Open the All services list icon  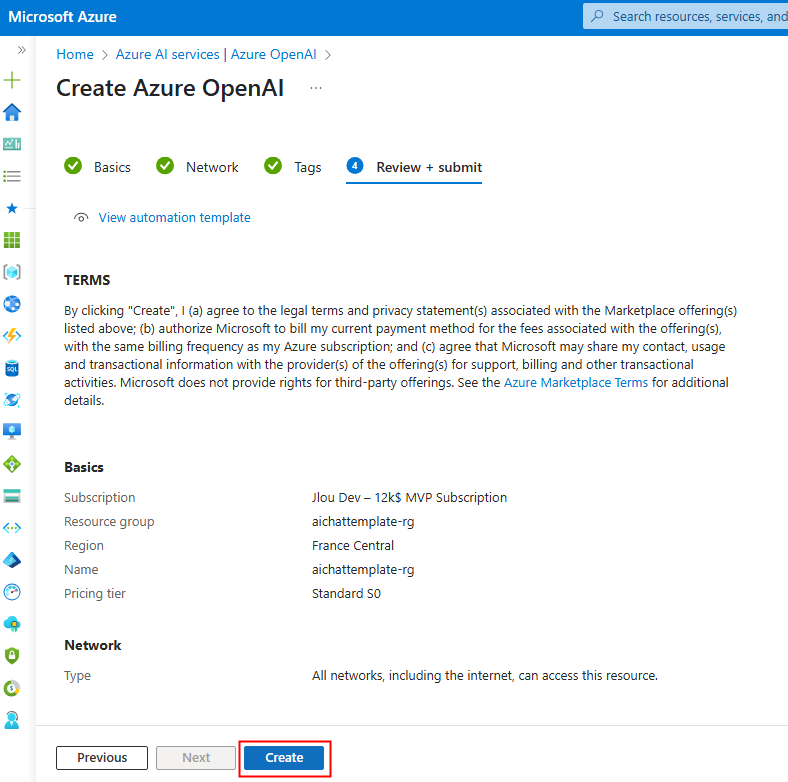click(x=12, y=176)
